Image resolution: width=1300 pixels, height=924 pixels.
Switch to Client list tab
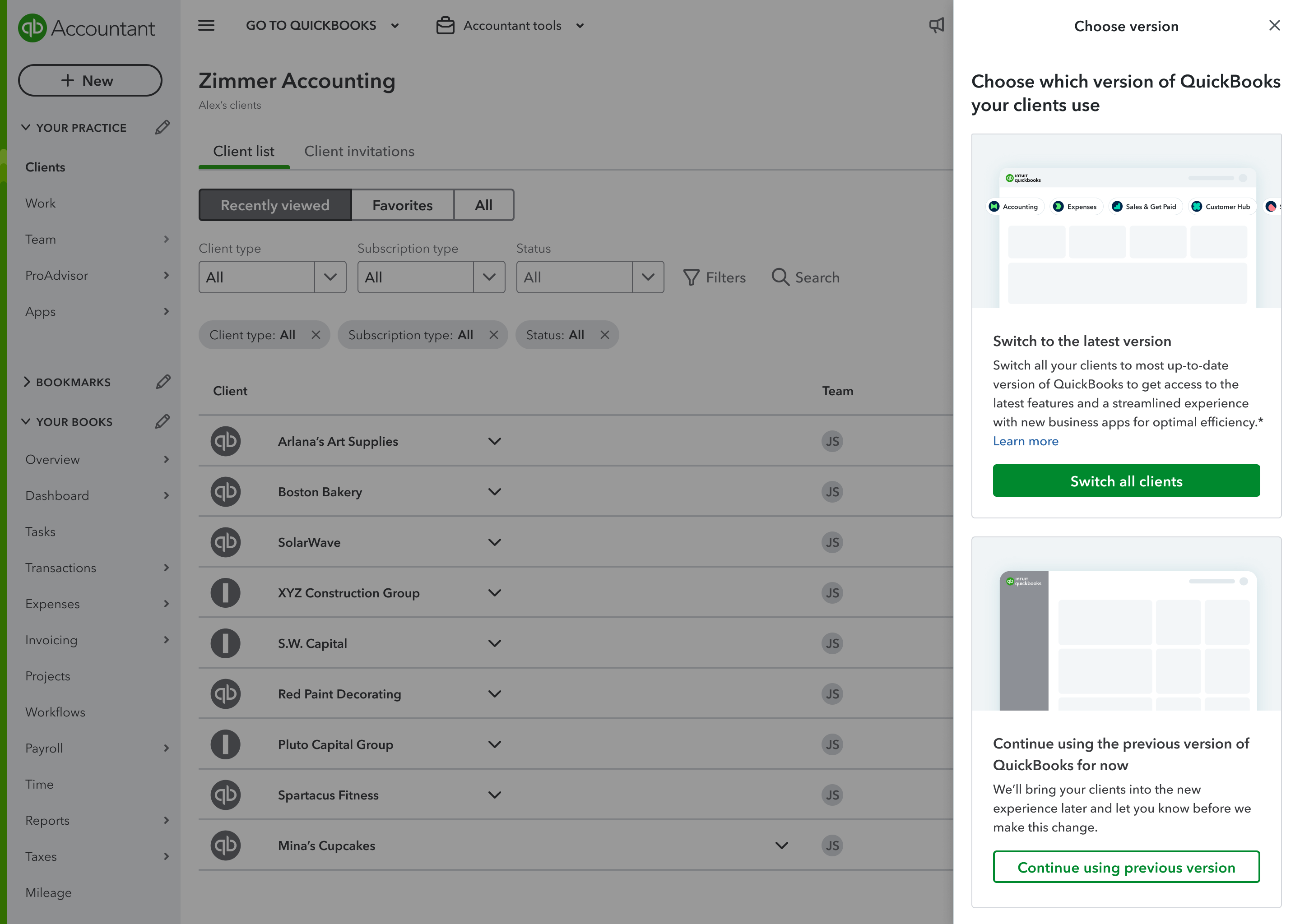coord(244,151)
